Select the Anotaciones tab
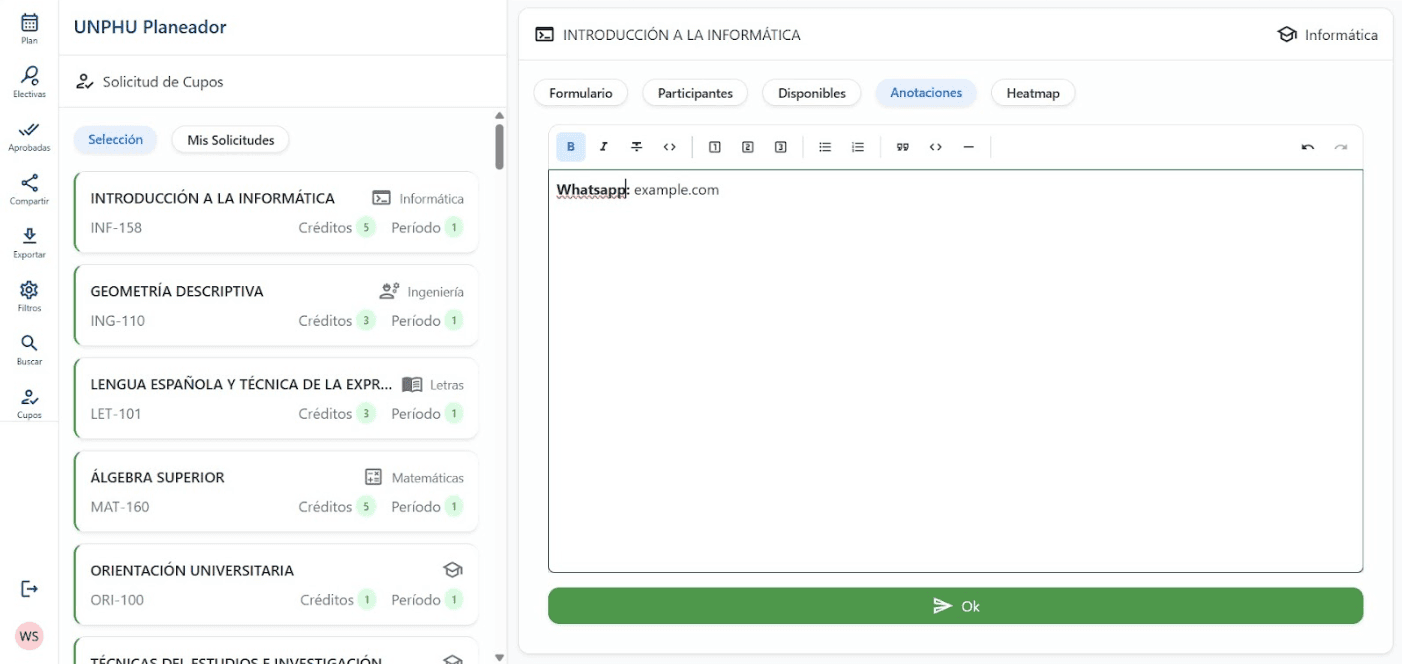This screenshot has width=1402, height=670. [926, 93]
